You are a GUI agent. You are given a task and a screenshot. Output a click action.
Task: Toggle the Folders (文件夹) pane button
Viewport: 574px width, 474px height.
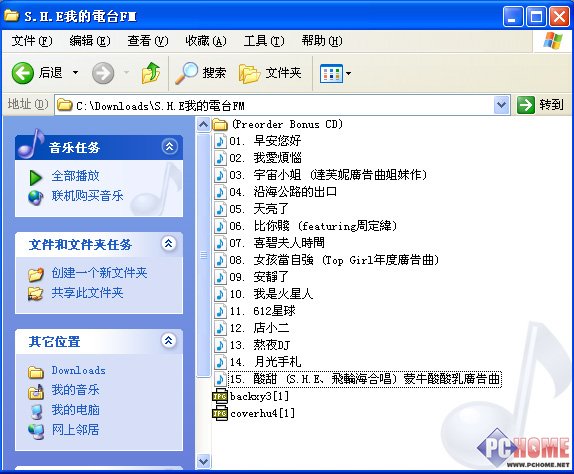click(270, 73)
